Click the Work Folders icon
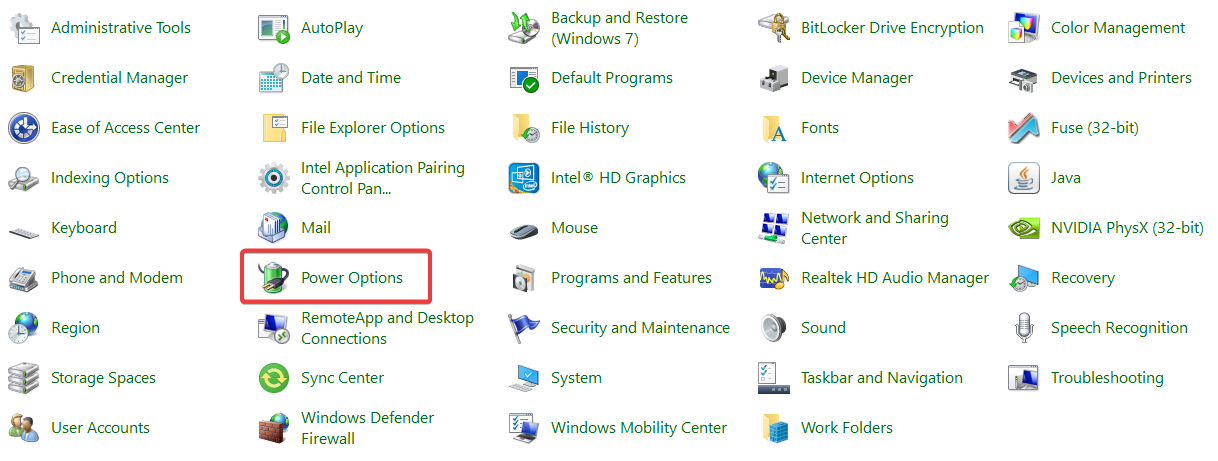 (774, 428)
